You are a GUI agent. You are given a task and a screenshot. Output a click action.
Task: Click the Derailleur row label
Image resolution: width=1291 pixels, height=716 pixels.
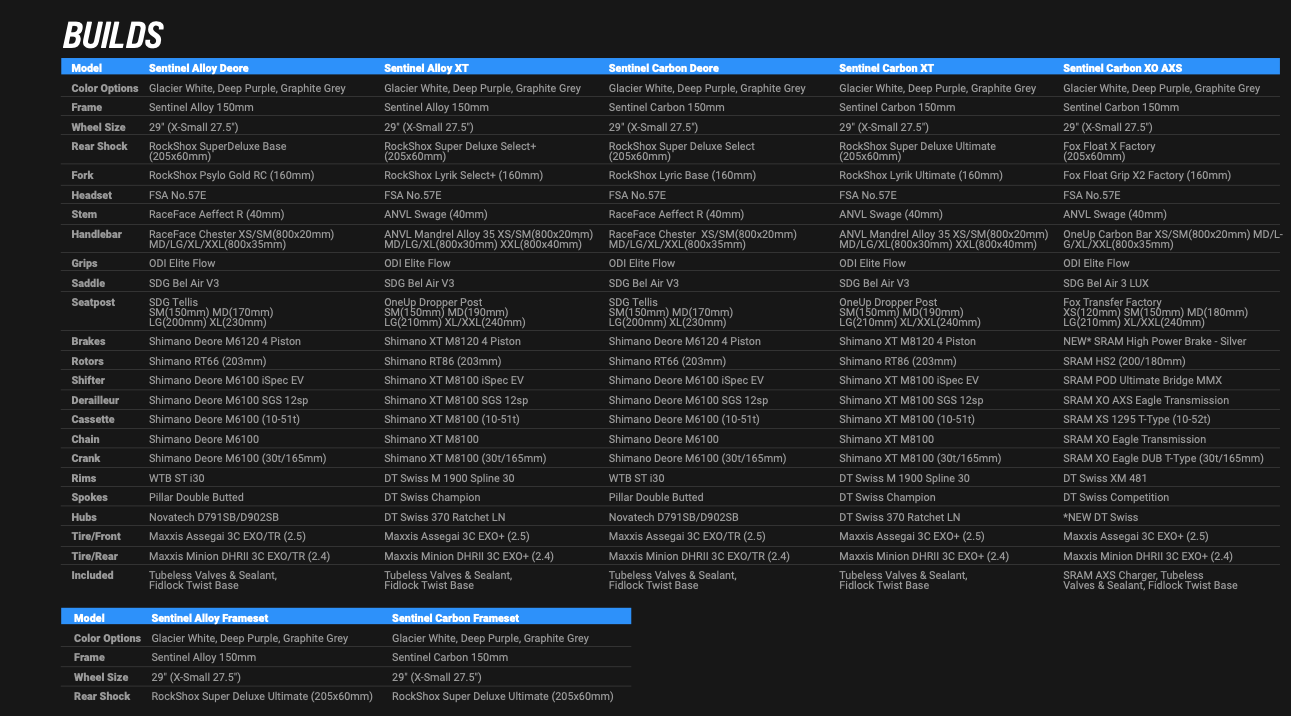(x=96, y=400)
